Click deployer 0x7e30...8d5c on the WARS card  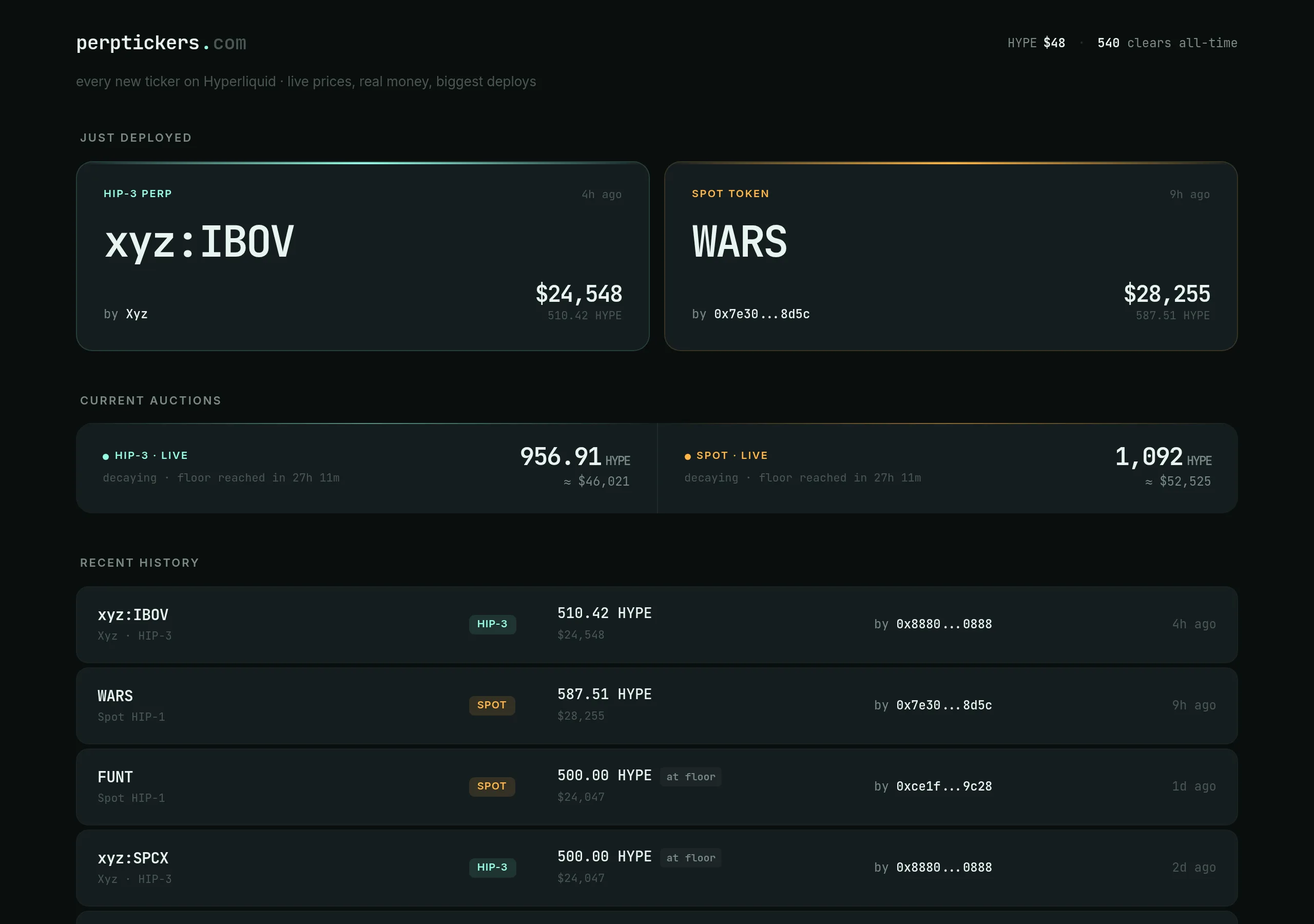tap(762, 314)
